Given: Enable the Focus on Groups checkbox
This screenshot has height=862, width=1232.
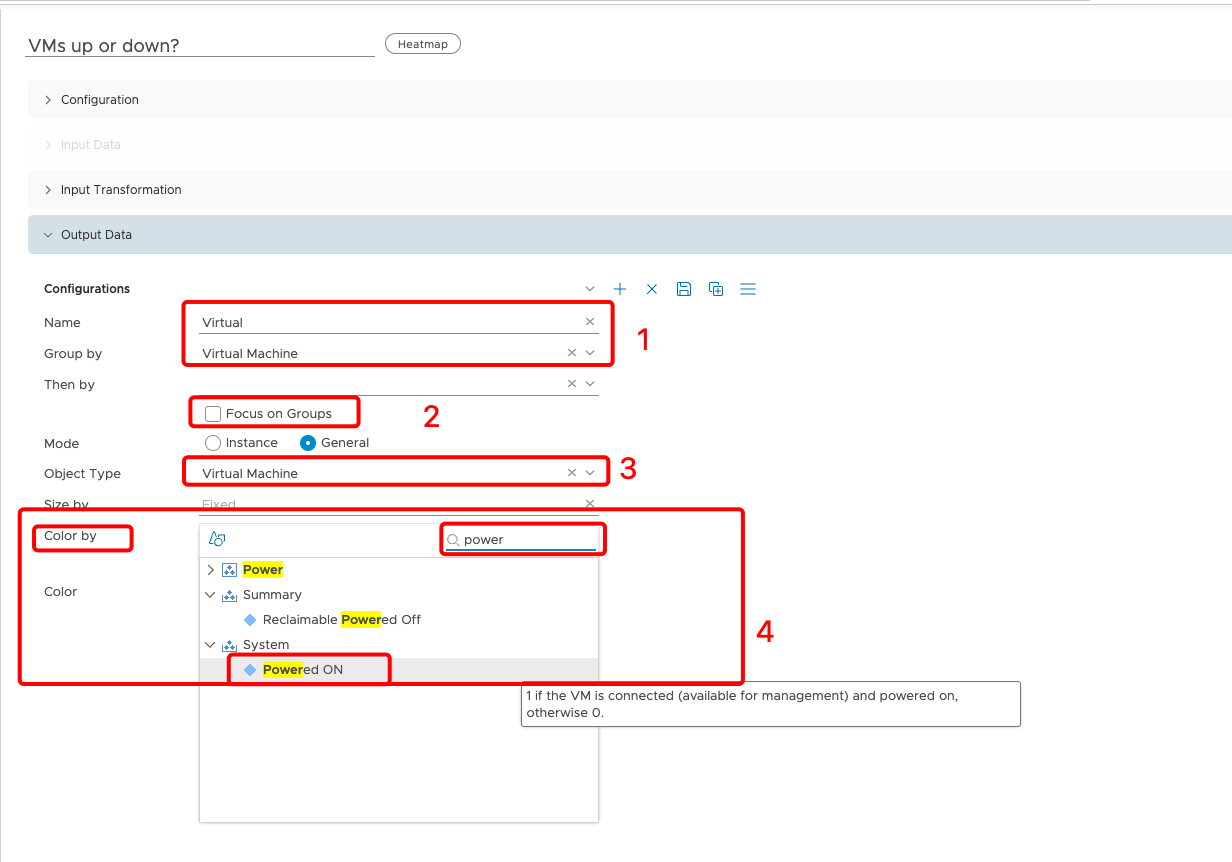Looking at the screenshot, I should point(212,412).
